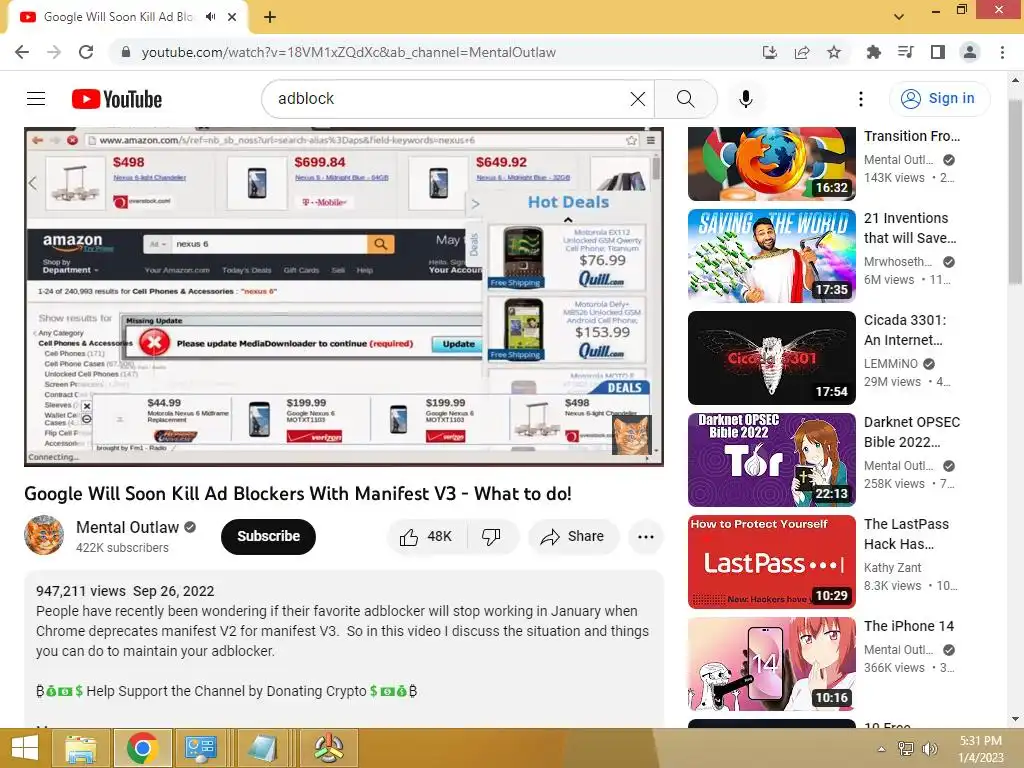Switch to Chrome on the taskbar

(x=142, y=748)
